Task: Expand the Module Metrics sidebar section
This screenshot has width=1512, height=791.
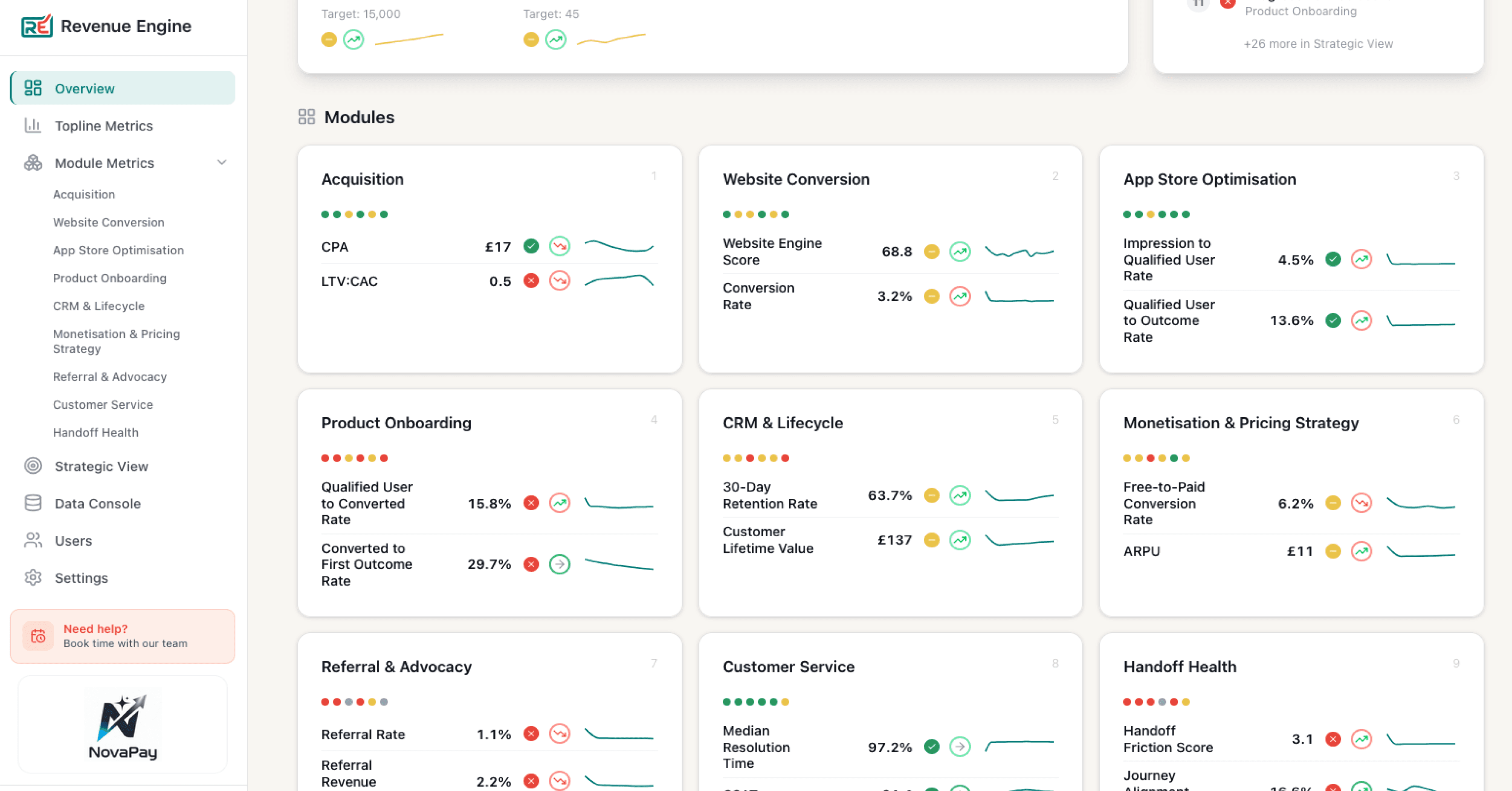Action: pos(104,163)
